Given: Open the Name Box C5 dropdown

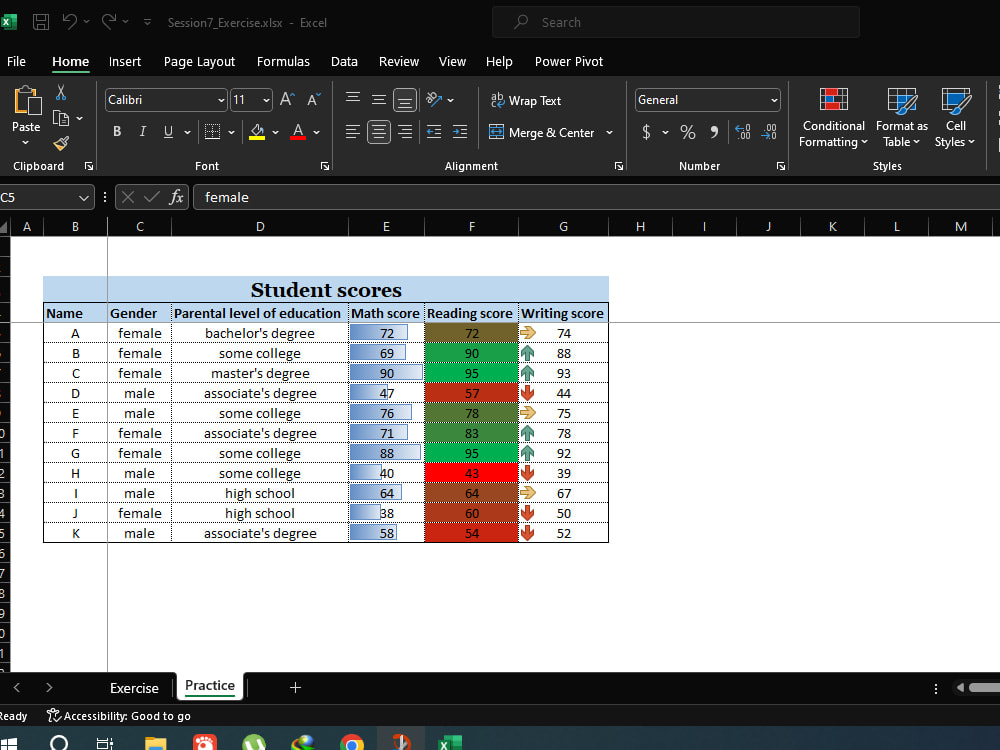Looking at the screenshot, I should pos(83,198).
